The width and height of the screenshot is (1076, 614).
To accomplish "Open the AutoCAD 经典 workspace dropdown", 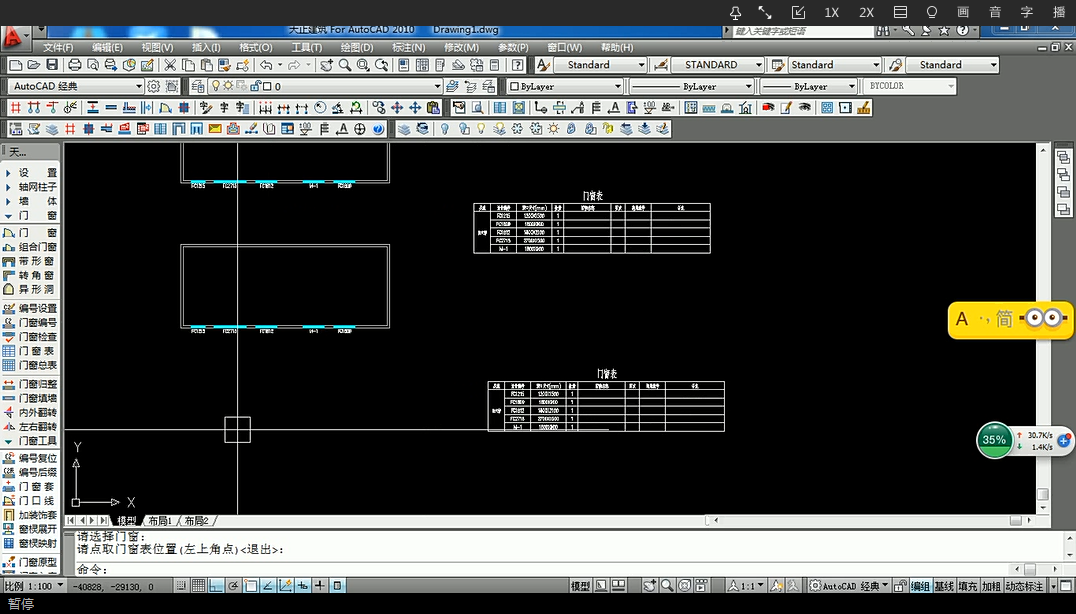I will pos(76,87).
